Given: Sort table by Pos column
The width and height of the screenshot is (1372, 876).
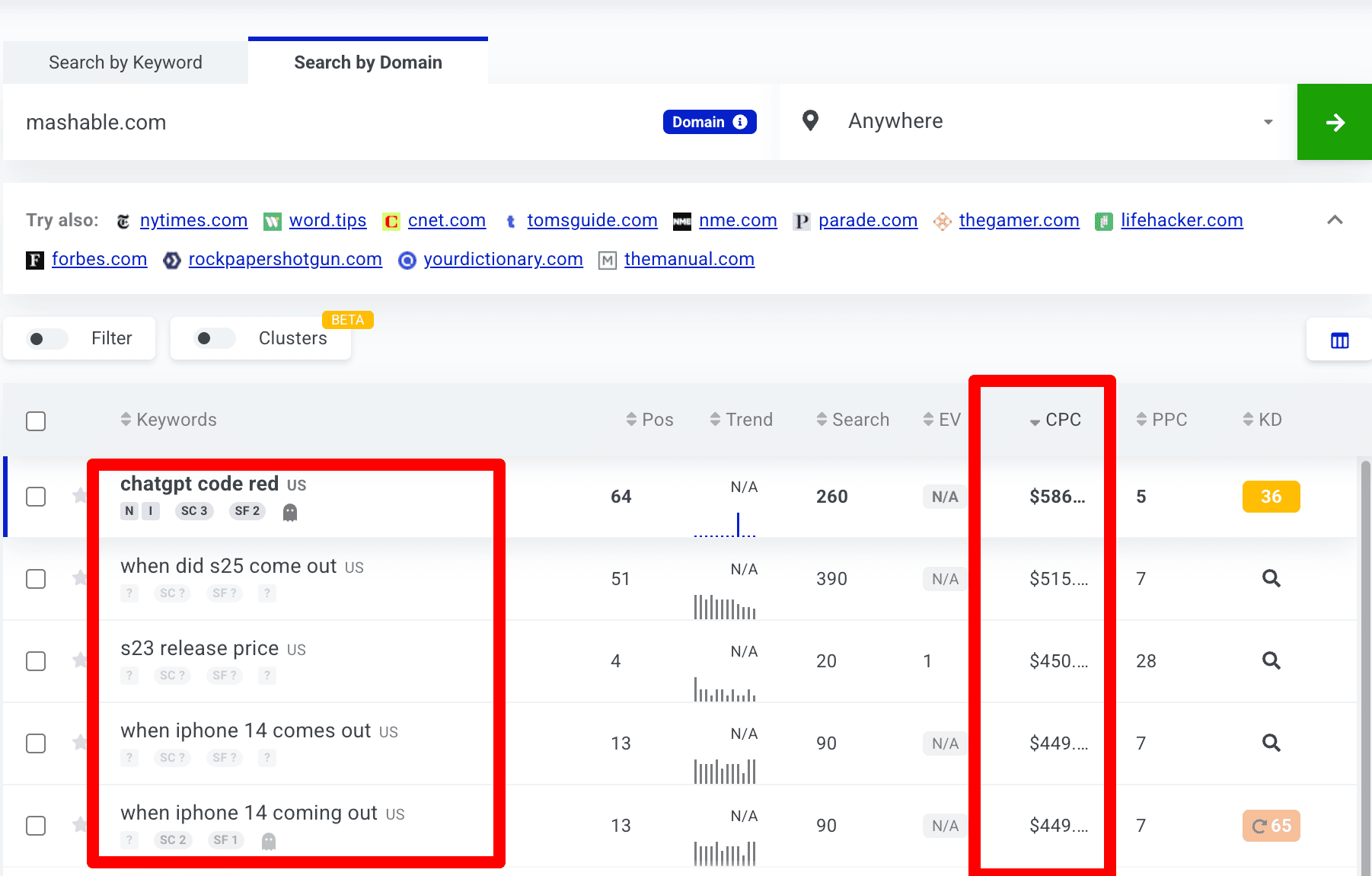Looking at the screenshot, I should (x=649, y=420).
